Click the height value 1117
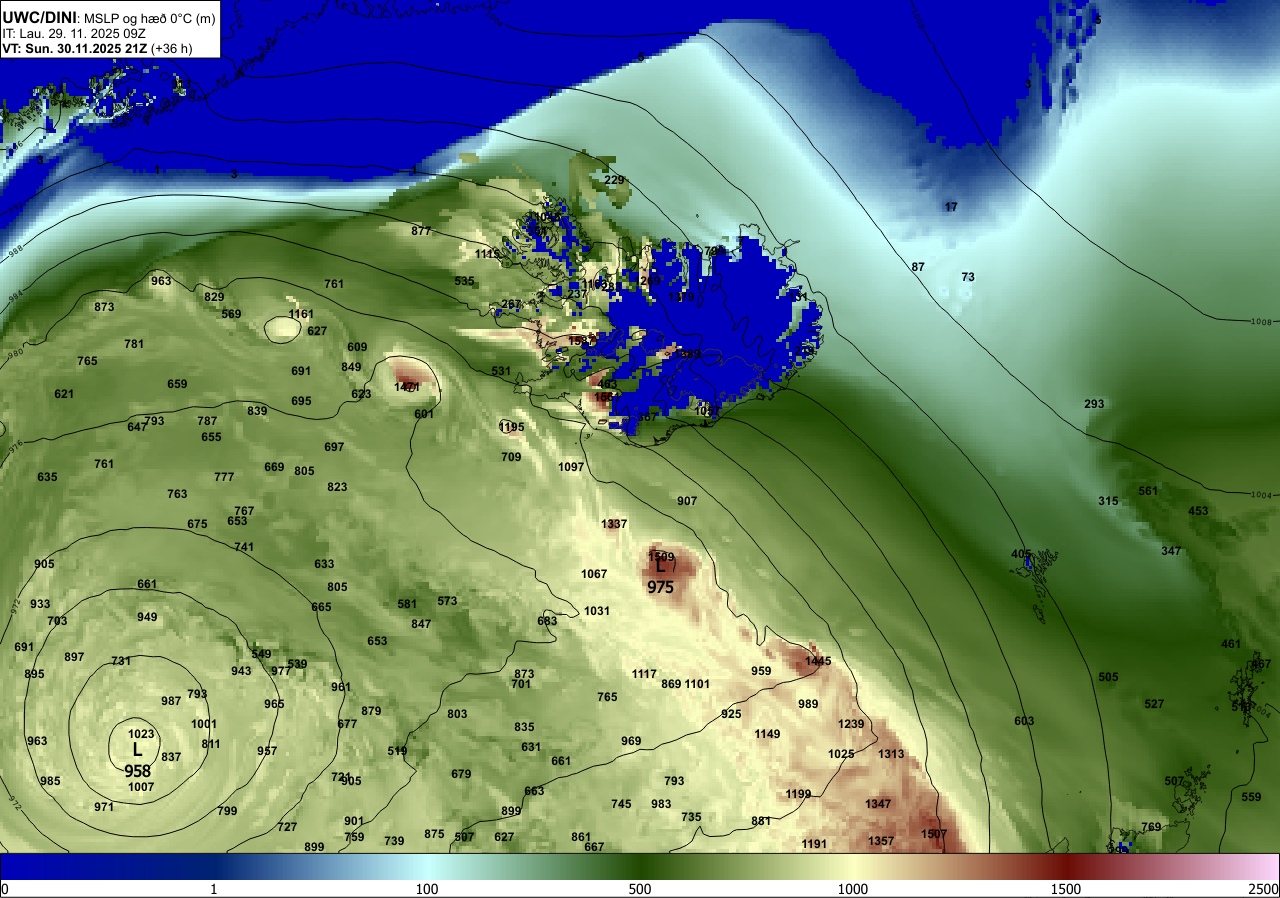This screenshot has width=1280, height=898. point(644,674)
